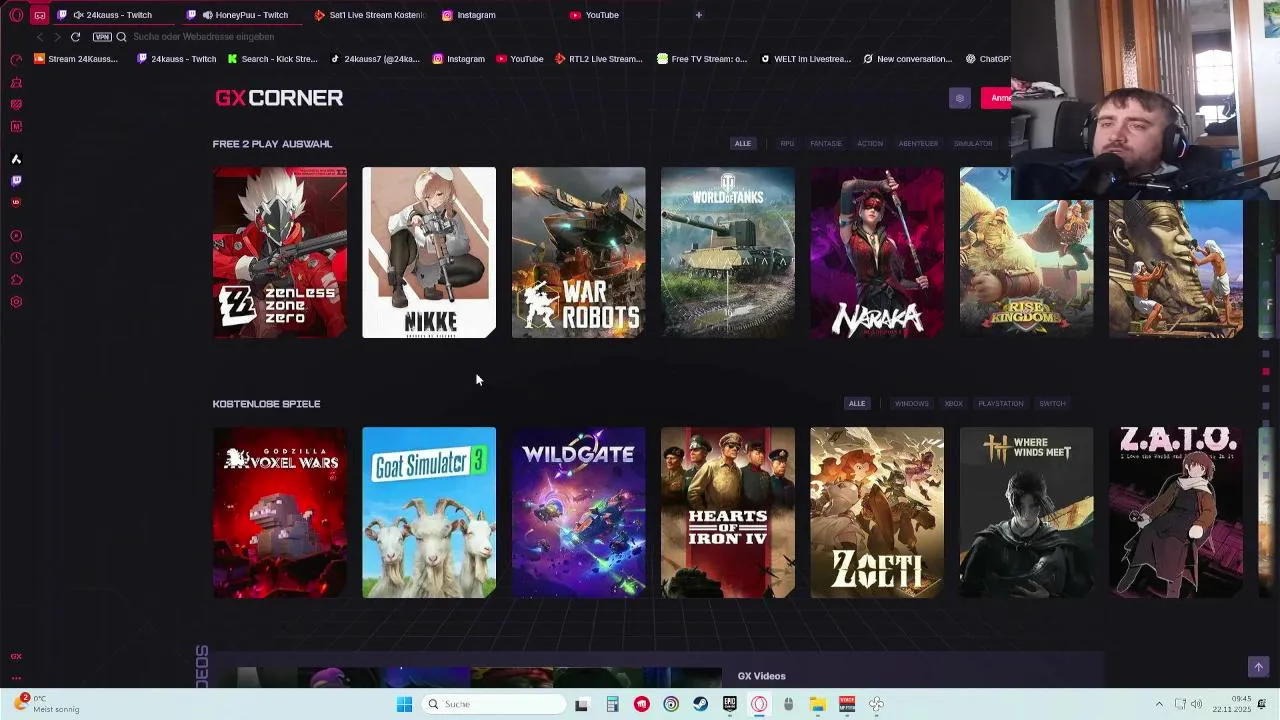Open Goat Simulator 3 game card
Viewport: 1280px width, 720px height.
click(429, 513)
